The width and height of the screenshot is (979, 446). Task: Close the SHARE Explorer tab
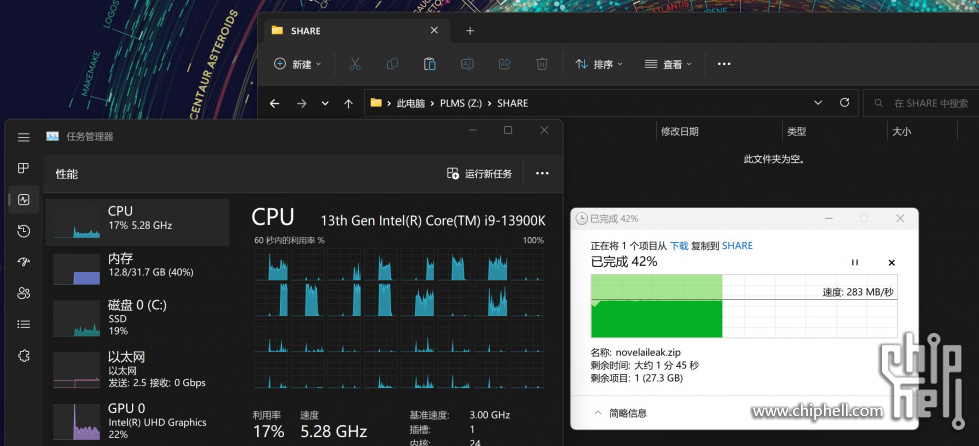coord(435,31)
